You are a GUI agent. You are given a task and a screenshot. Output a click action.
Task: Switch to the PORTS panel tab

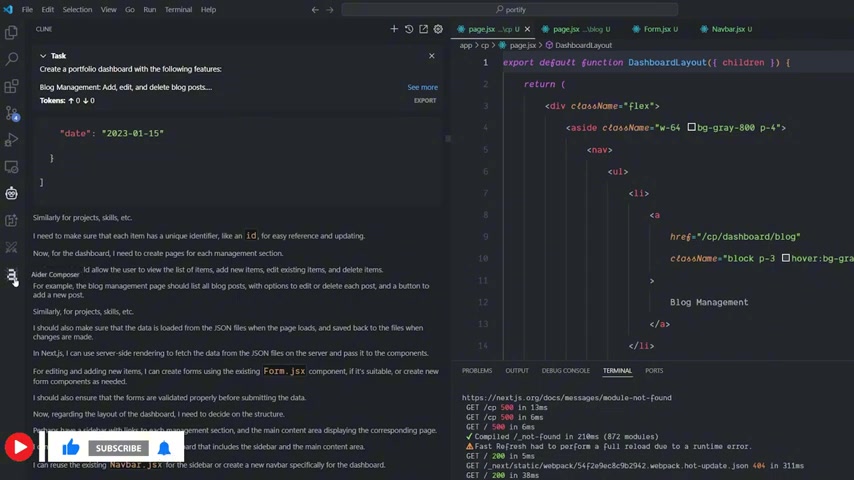click(654, 370)
